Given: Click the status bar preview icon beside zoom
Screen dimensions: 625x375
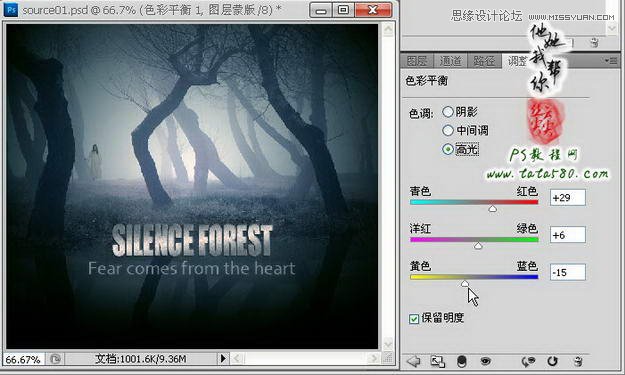Looking at the screenshot, I should [55, 359].
